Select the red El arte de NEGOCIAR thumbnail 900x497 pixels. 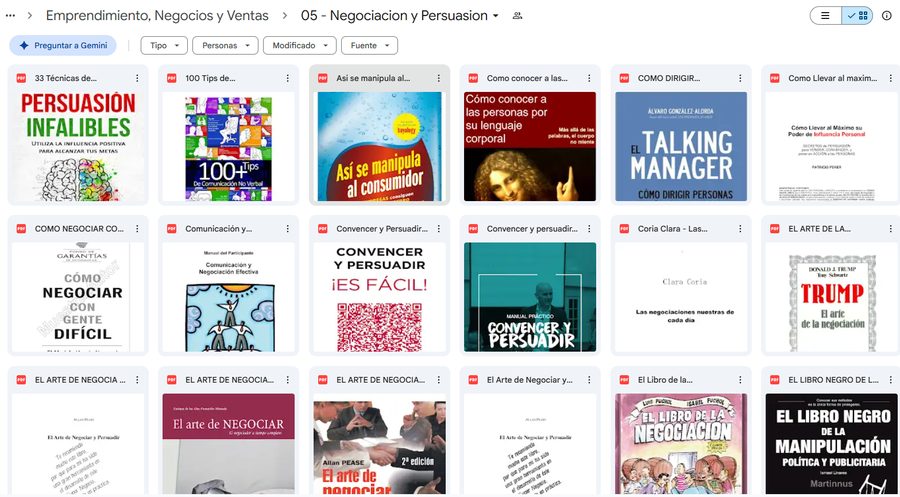228,443
